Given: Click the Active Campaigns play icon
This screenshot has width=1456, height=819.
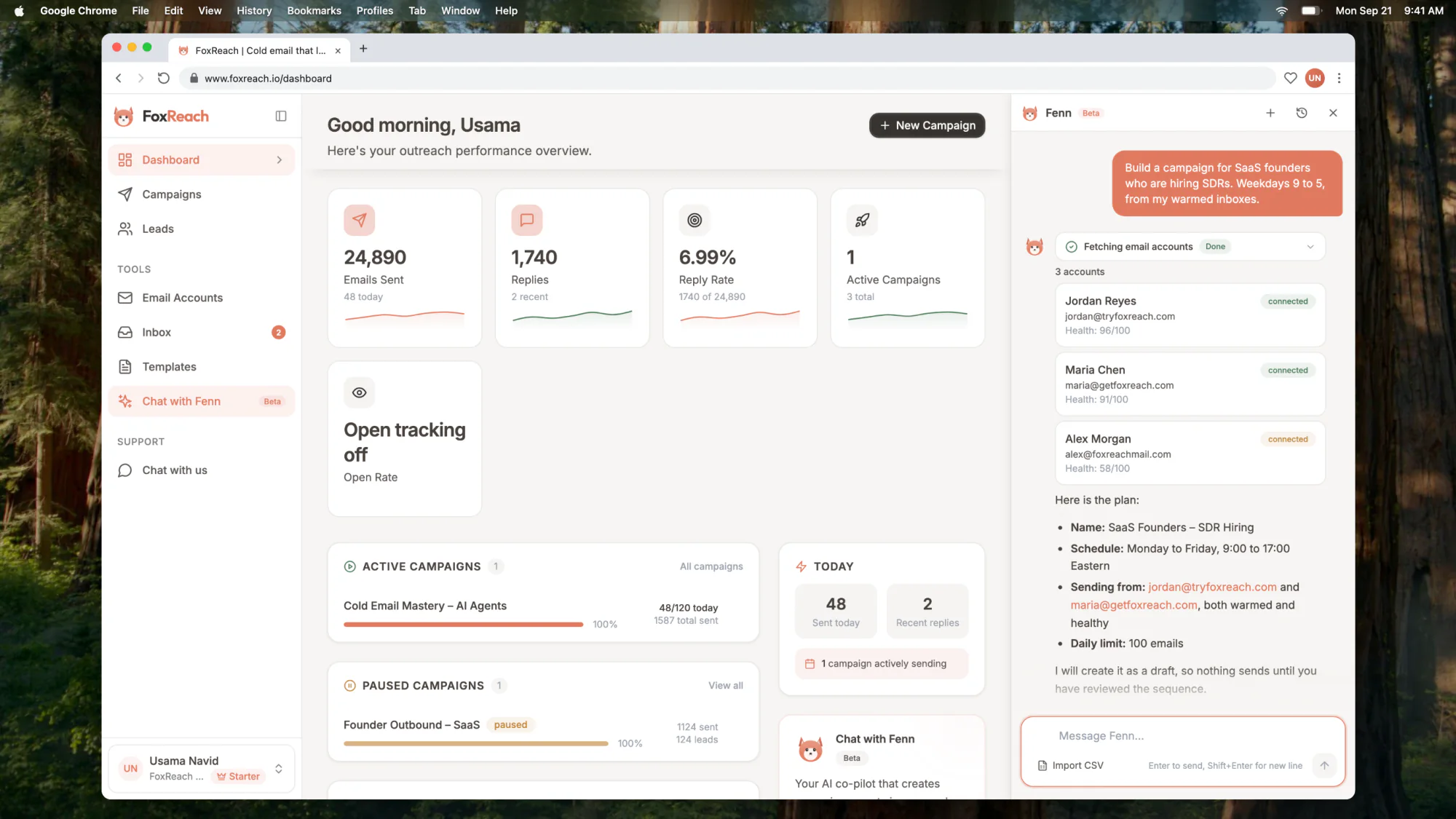Looking at the screenshot, I should pyautogui.click(x=349, y=566).
